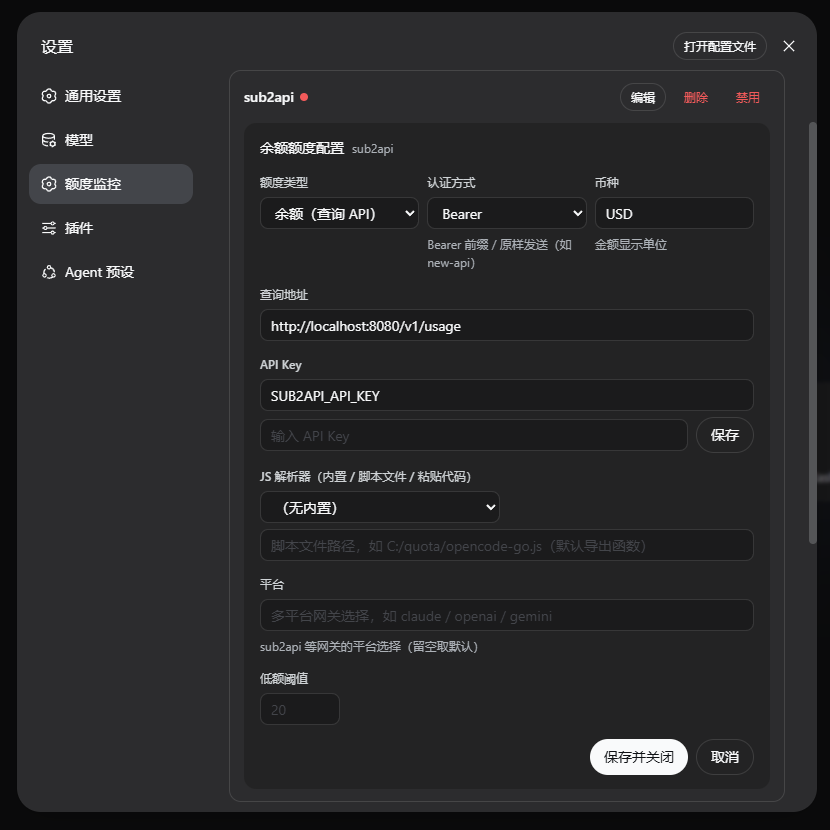The image size is (830, 830).
Task: Open 模型 section
Action: tap(111, 140)
